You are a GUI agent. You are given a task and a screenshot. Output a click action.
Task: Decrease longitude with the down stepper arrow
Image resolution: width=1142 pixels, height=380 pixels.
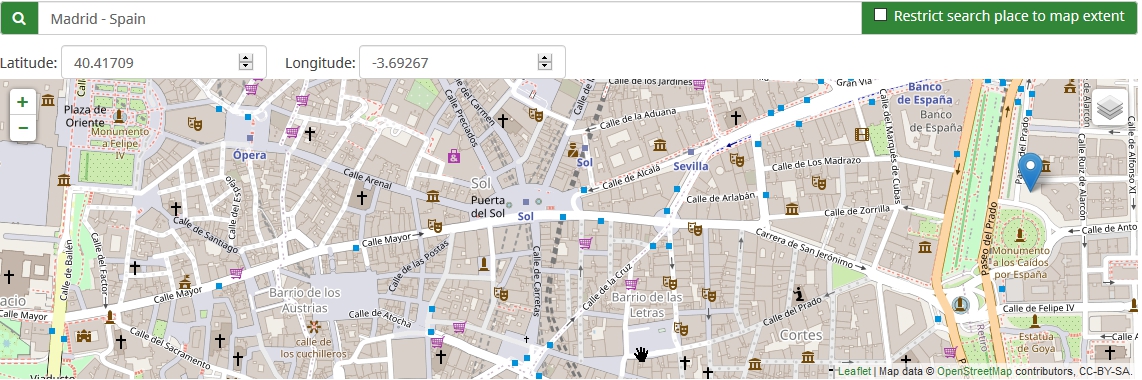(545, 67)
